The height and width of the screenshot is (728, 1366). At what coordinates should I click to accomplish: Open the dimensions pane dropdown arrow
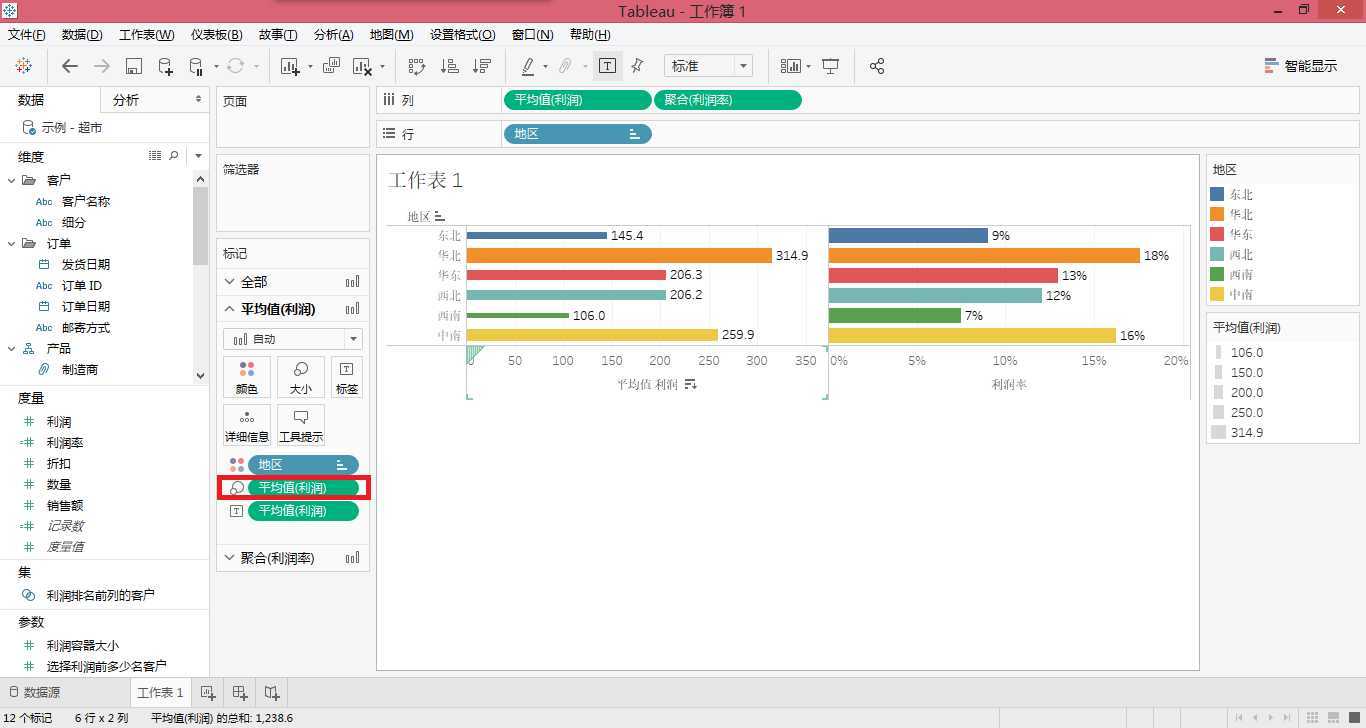199,156
